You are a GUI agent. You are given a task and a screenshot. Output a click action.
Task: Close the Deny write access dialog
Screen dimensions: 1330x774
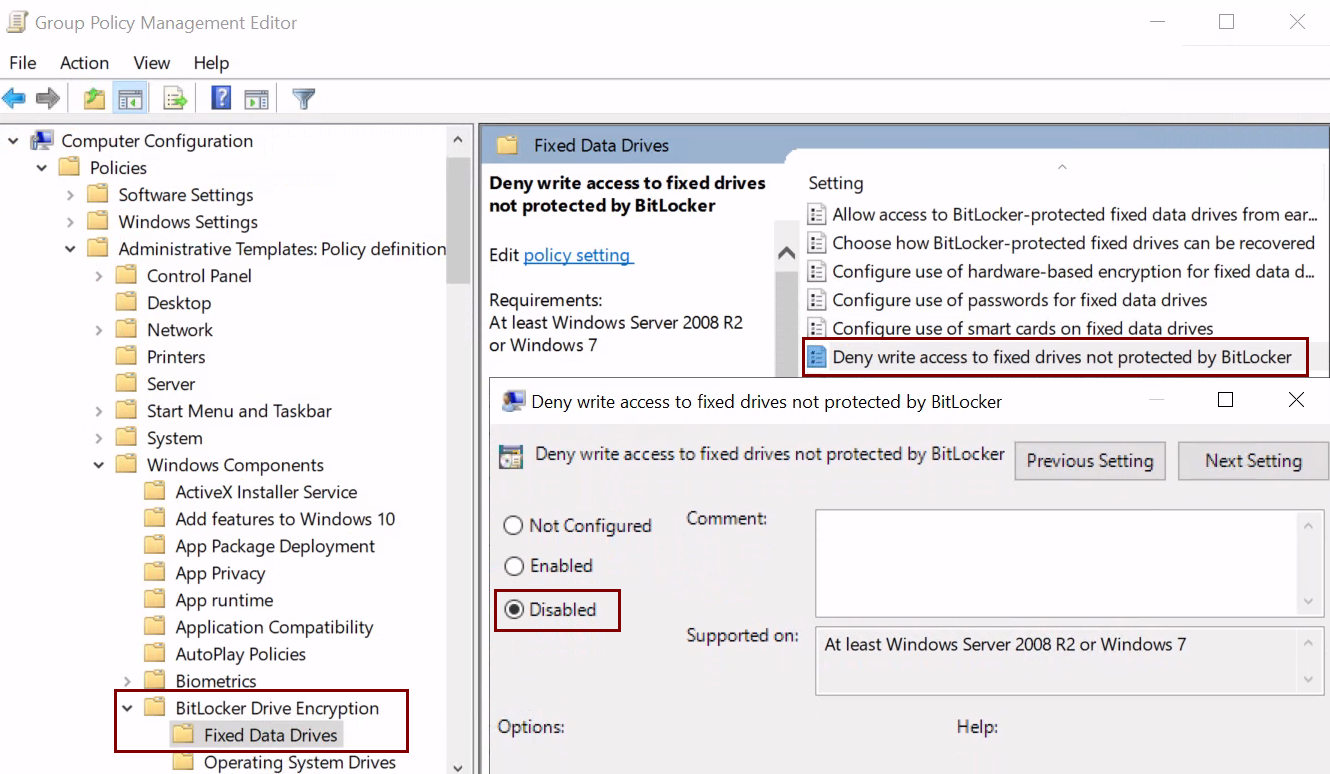[1296, 400]
